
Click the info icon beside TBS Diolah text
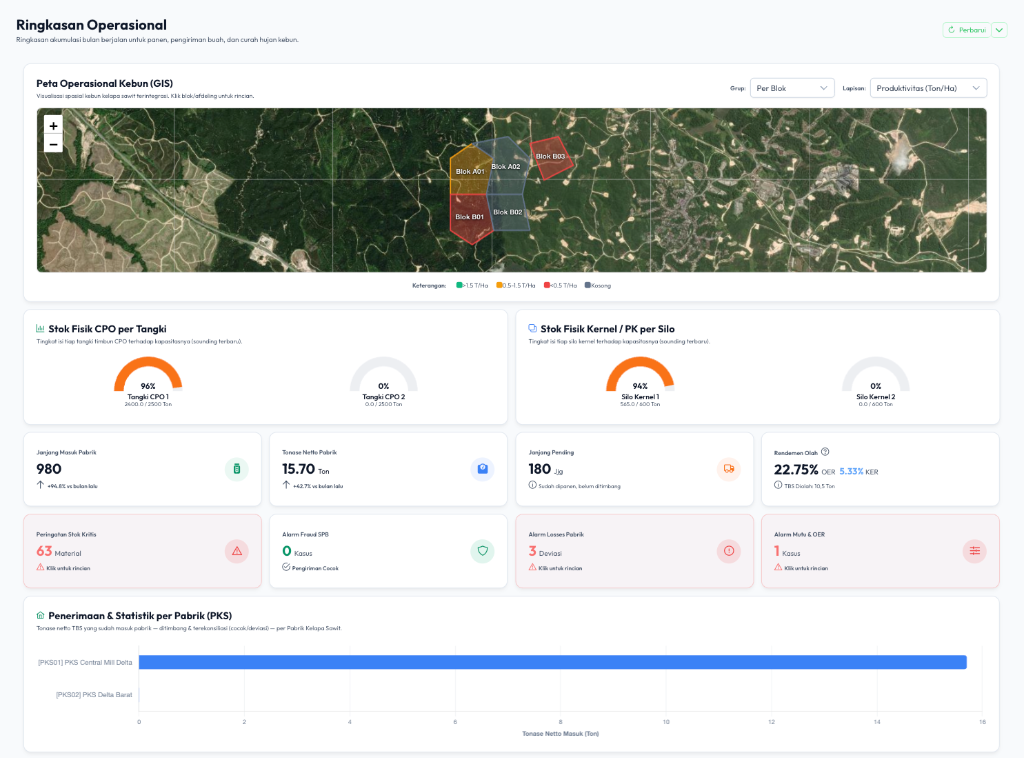coord(778,485)
